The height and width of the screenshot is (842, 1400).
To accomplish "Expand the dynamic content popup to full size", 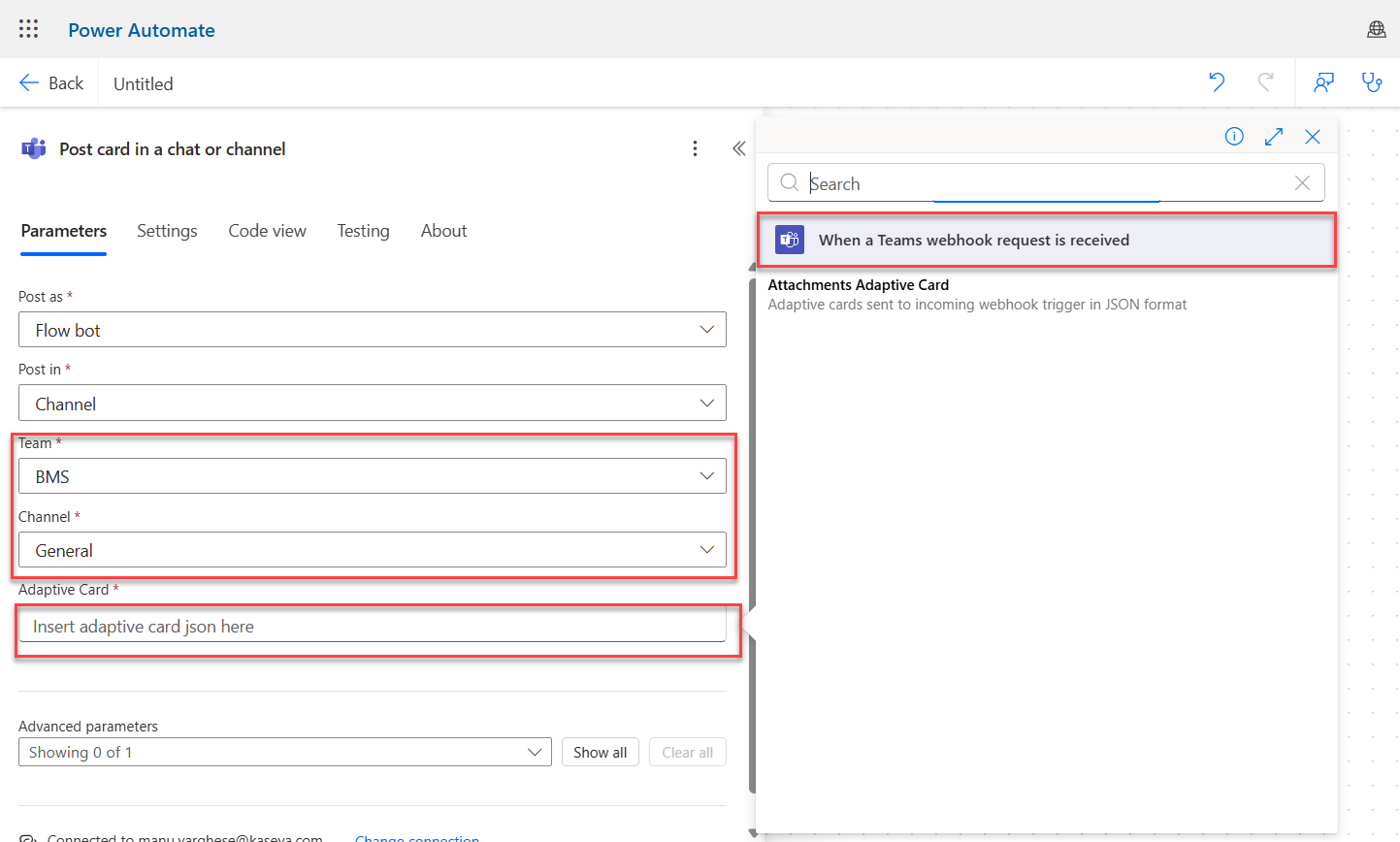I will pyautogui.click(x=1274, y=137).
